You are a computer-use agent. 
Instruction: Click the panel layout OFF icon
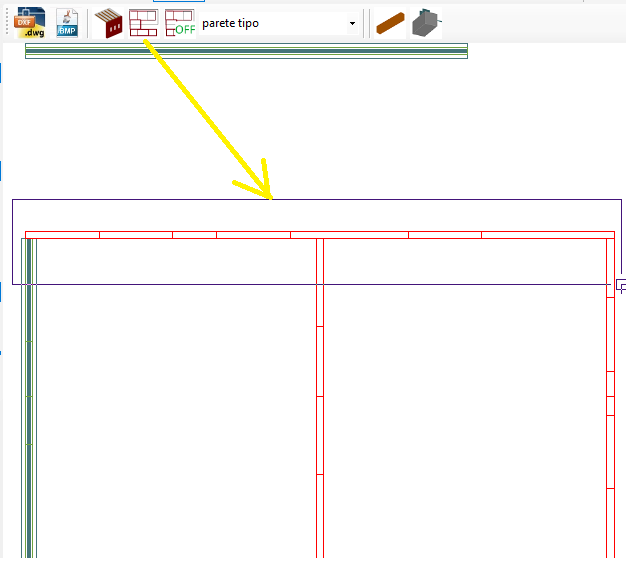tap(180, 22)
